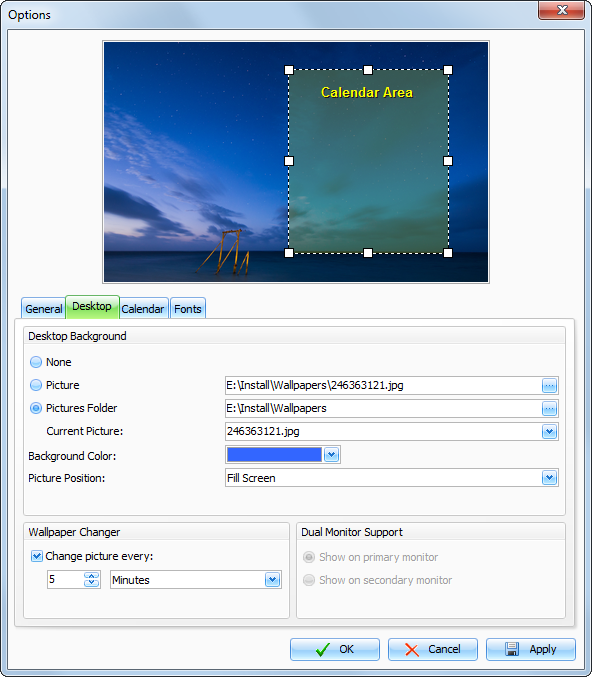Screen dimensions: 592x677
Task: Click the top-left Calendar Area resize handle
Action: point(289,70)
